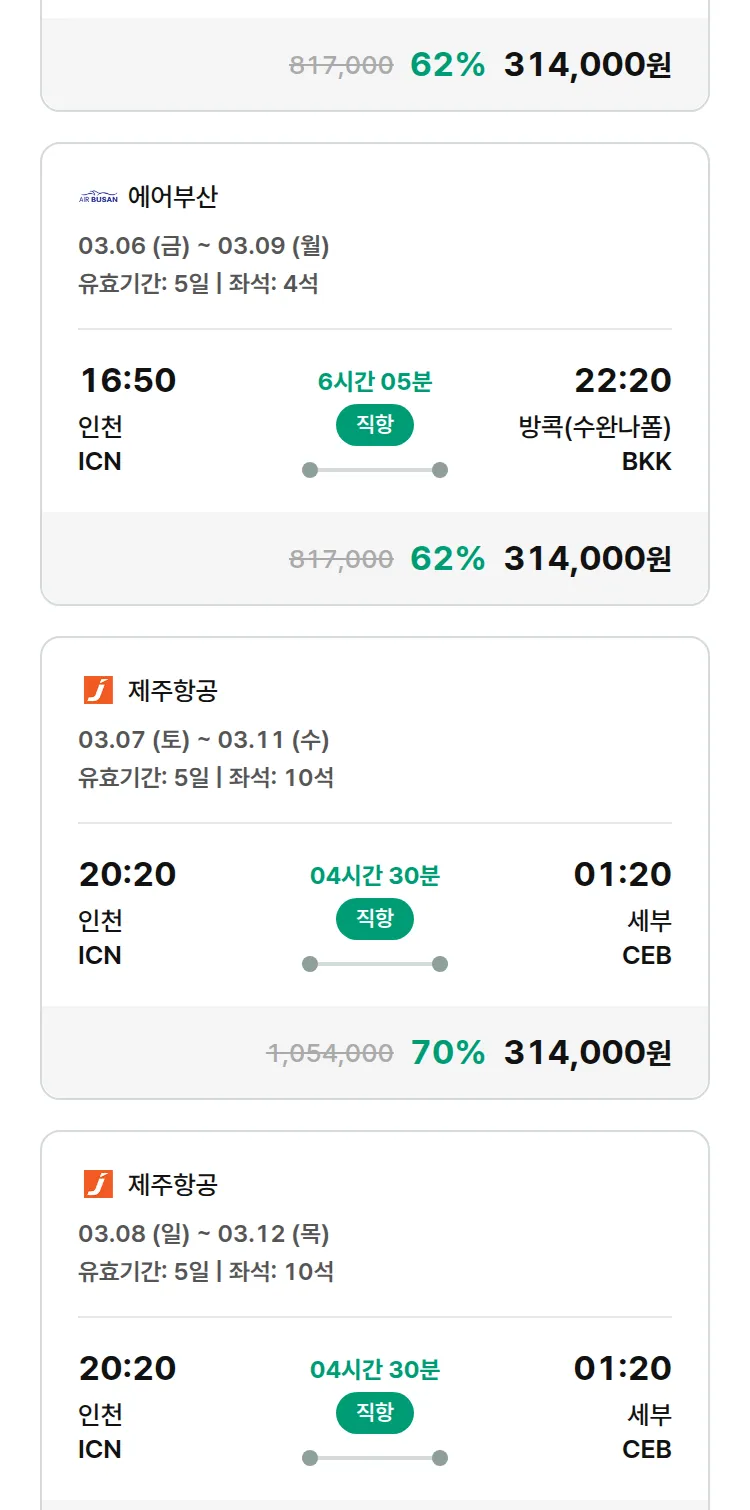Open the 03.06 (금) ~ 03.09 (월) flight dates

(204, 246)
